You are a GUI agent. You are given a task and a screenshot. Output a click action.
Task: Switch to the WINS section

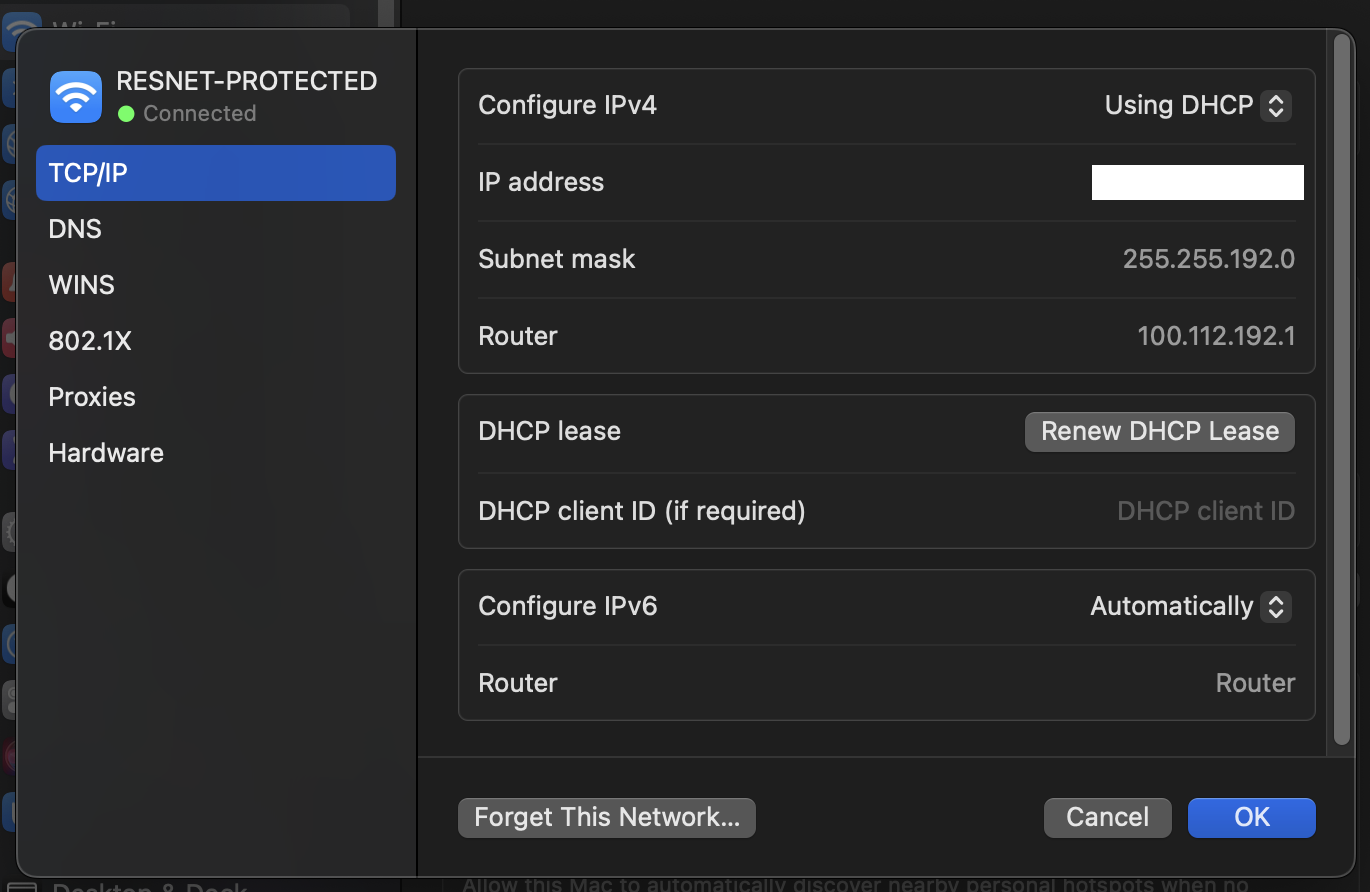tap(80, 284)
